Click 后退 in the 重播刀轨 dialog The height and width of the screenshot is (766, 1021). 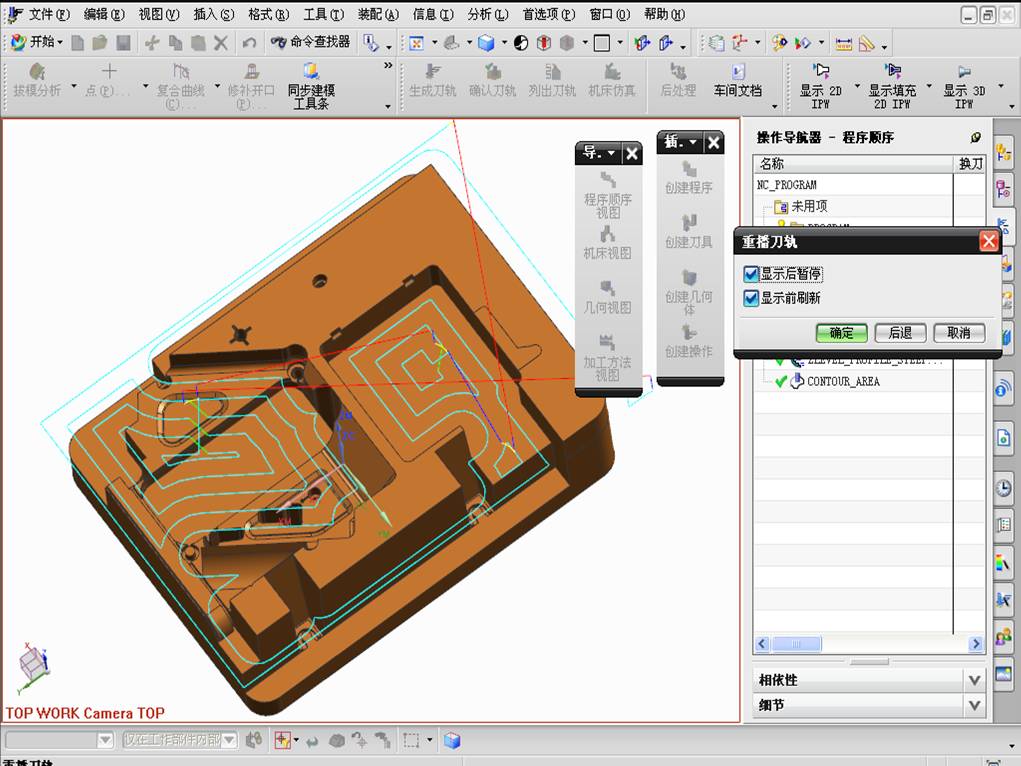click(901, 333)
